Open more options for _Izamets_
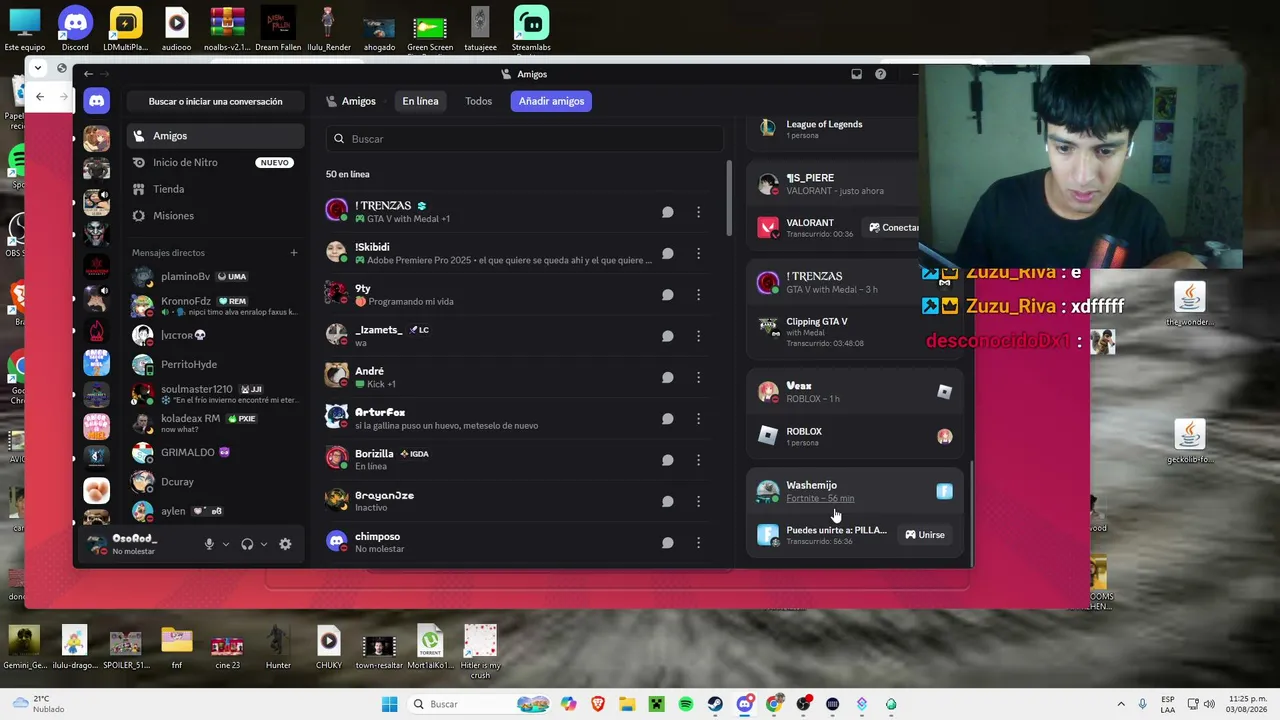1280x720 pixels. click(698, 336)
